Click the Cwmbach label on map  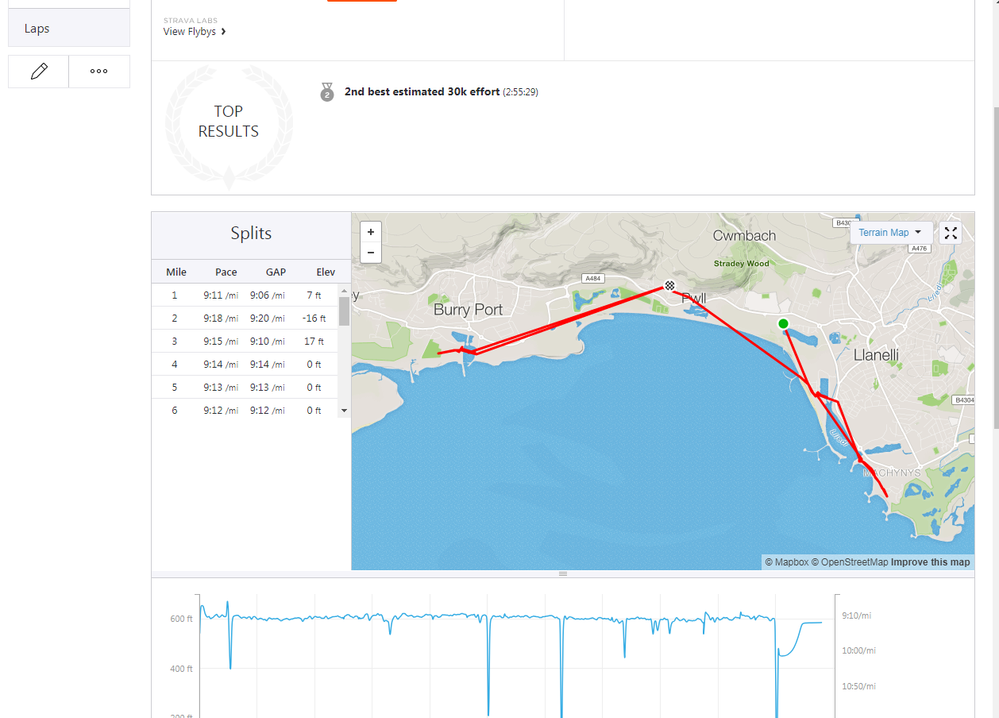[744, 236]
